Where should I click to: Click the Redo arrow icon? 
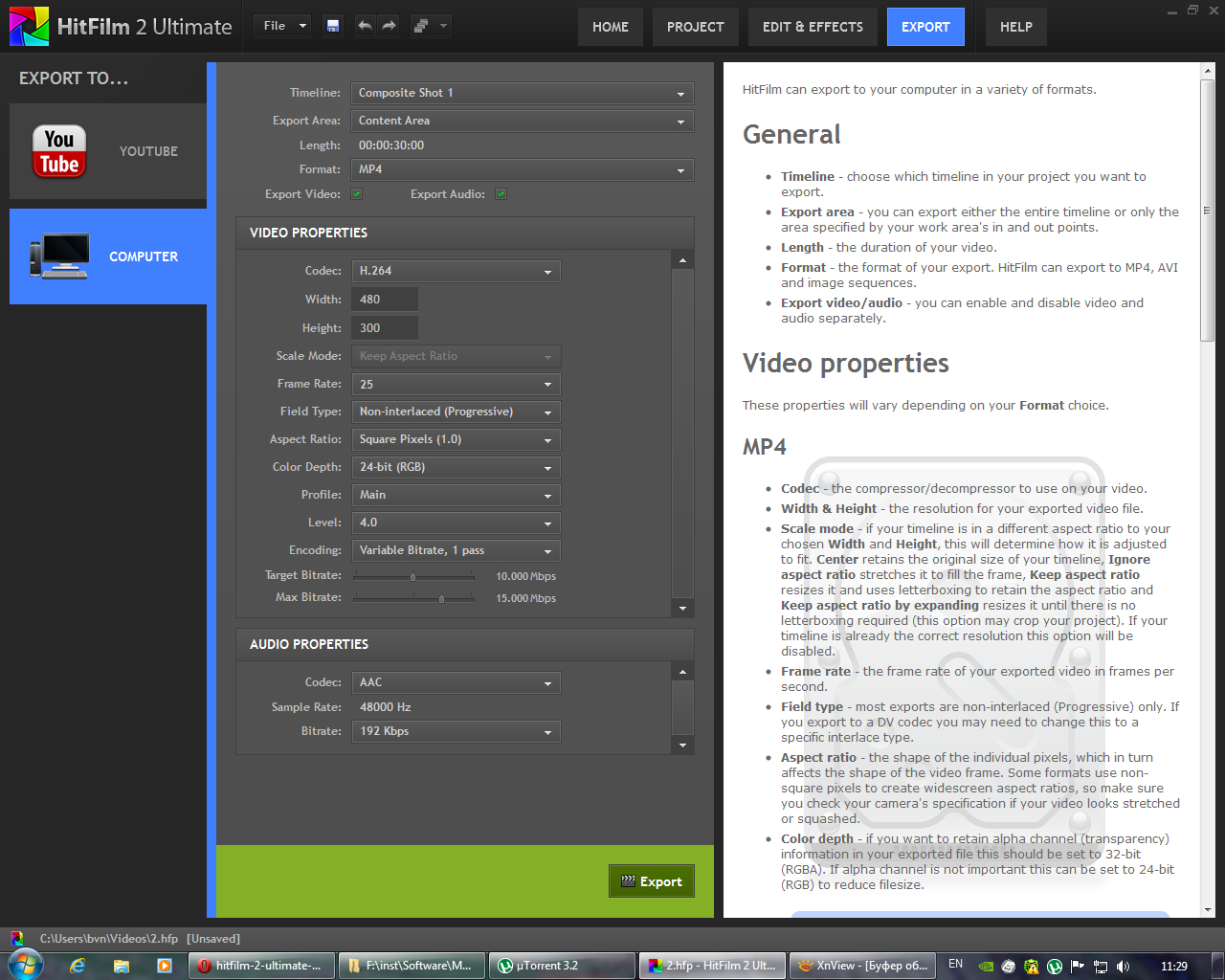click(x=389, y=26)
